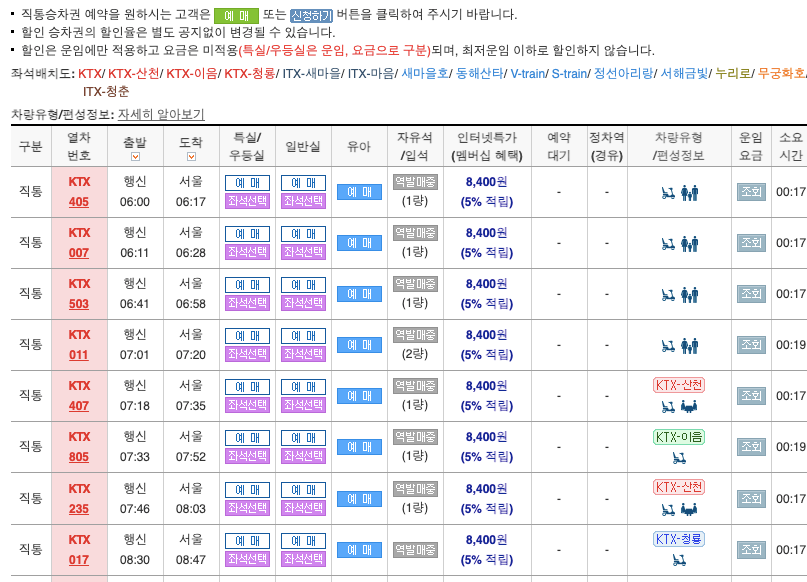
Task: Open S-train seat map link
Action: tap(569, 74)
